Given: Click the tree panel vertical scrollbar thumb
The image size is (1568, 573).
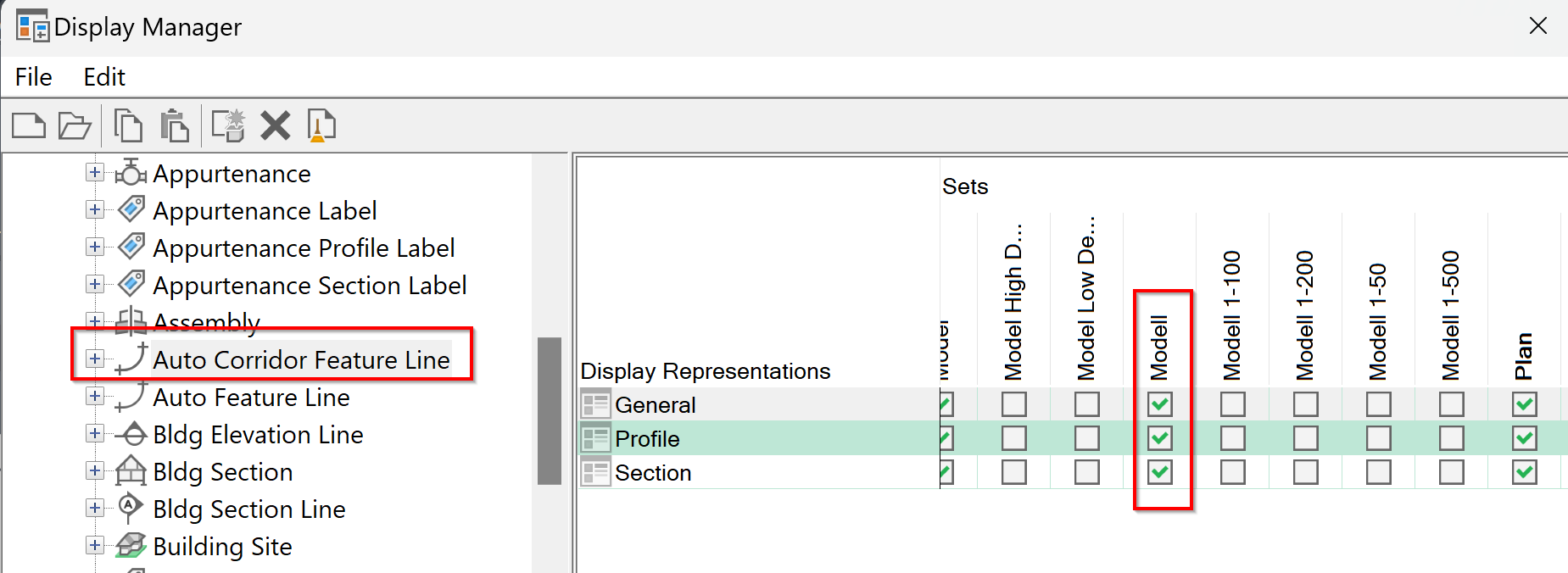Looking at the screenshot, I should click(550, 410).
